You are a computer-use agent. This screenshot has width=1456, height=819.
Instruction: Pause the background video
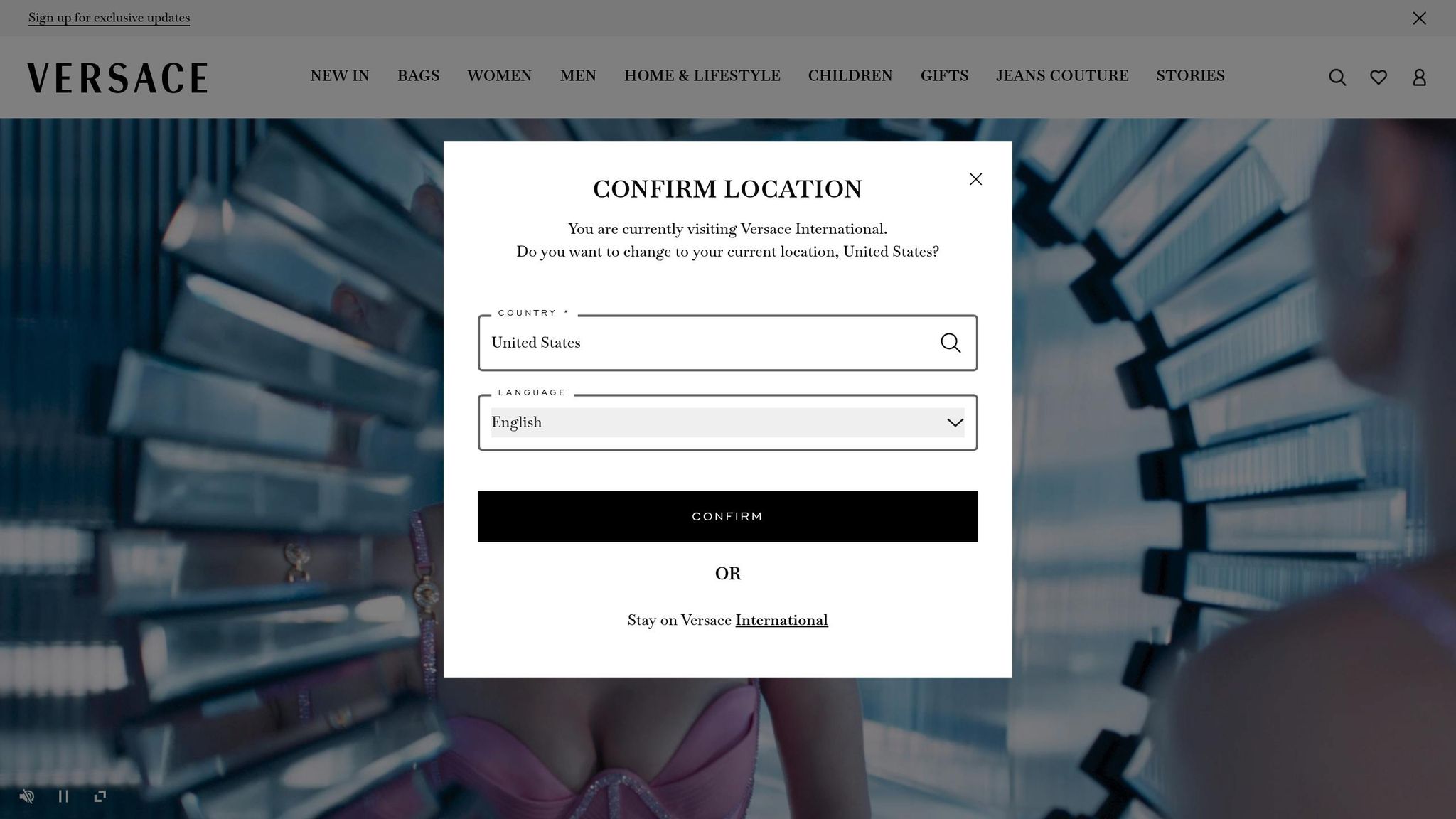click(63, 796)
